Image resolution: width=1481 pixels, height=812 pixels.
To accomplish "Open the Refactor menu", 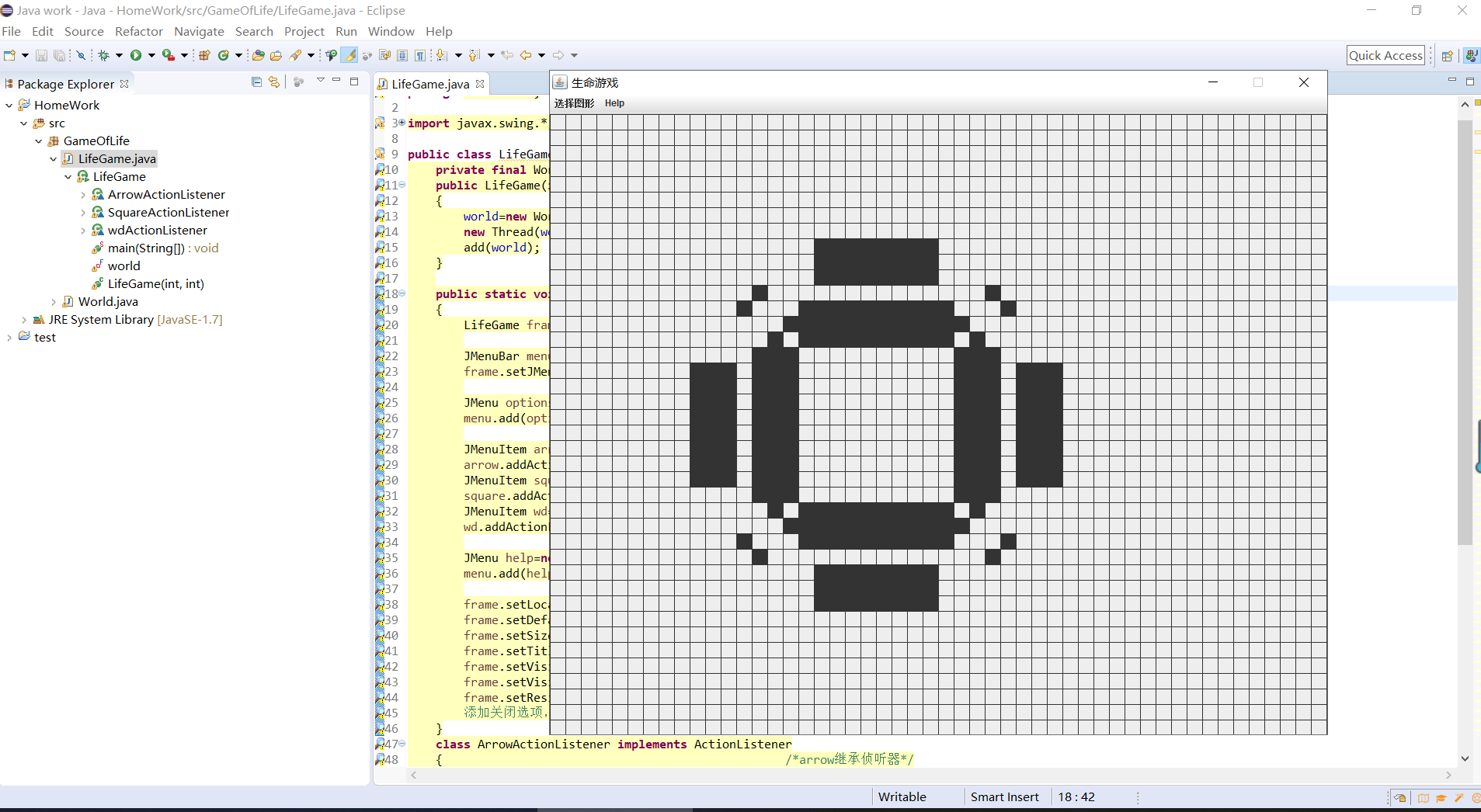I will (139, 32).
